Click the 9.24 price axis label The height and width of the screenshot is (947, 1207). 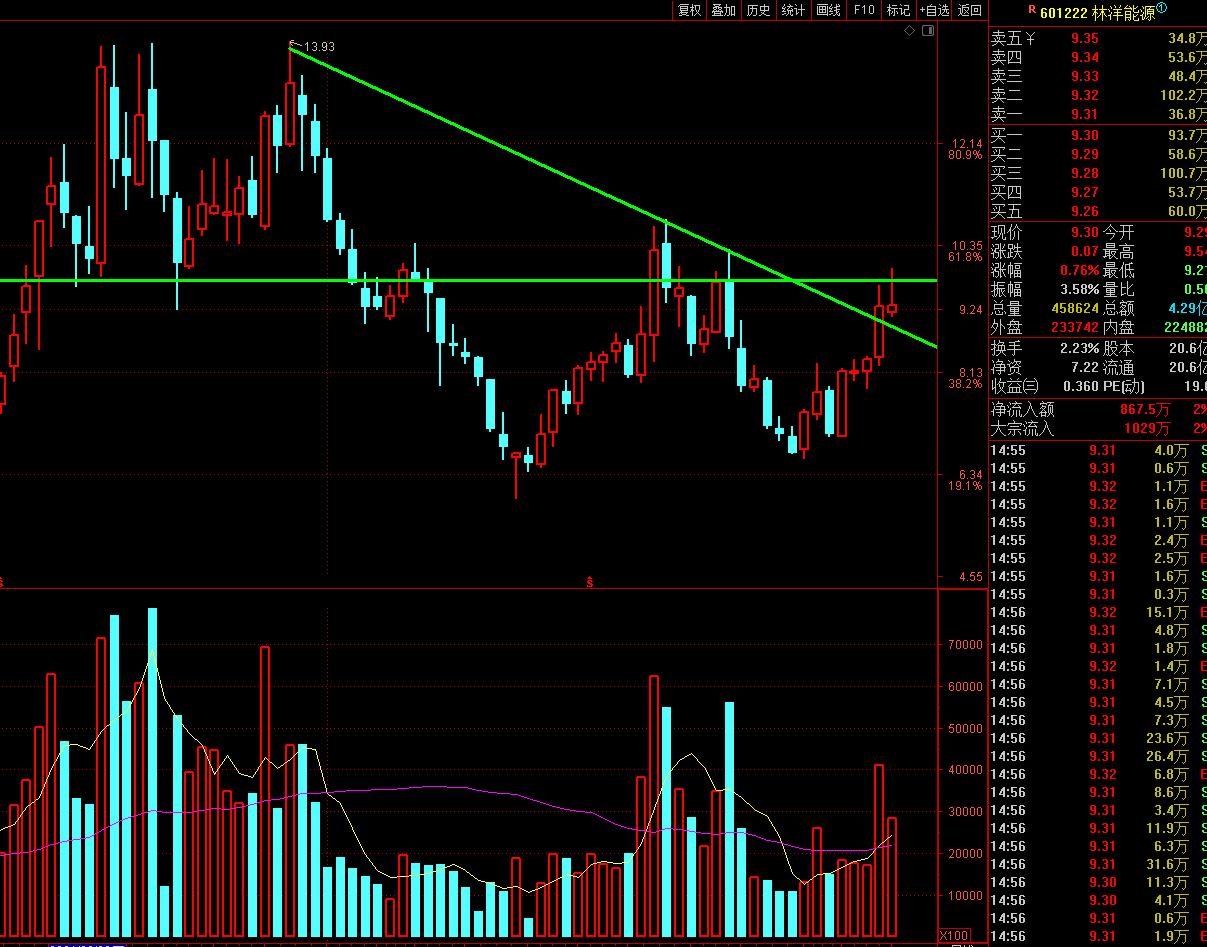[x=971, y=310]
